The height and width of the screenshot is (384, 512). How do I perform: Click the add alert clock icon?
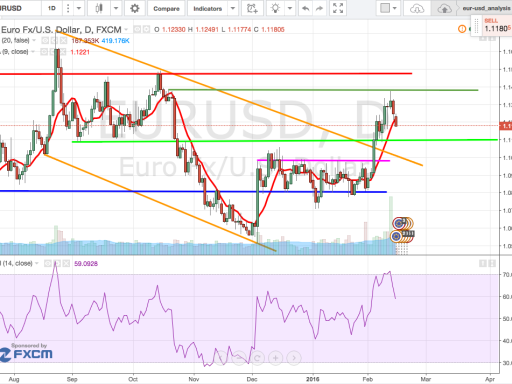pos(252,8)
